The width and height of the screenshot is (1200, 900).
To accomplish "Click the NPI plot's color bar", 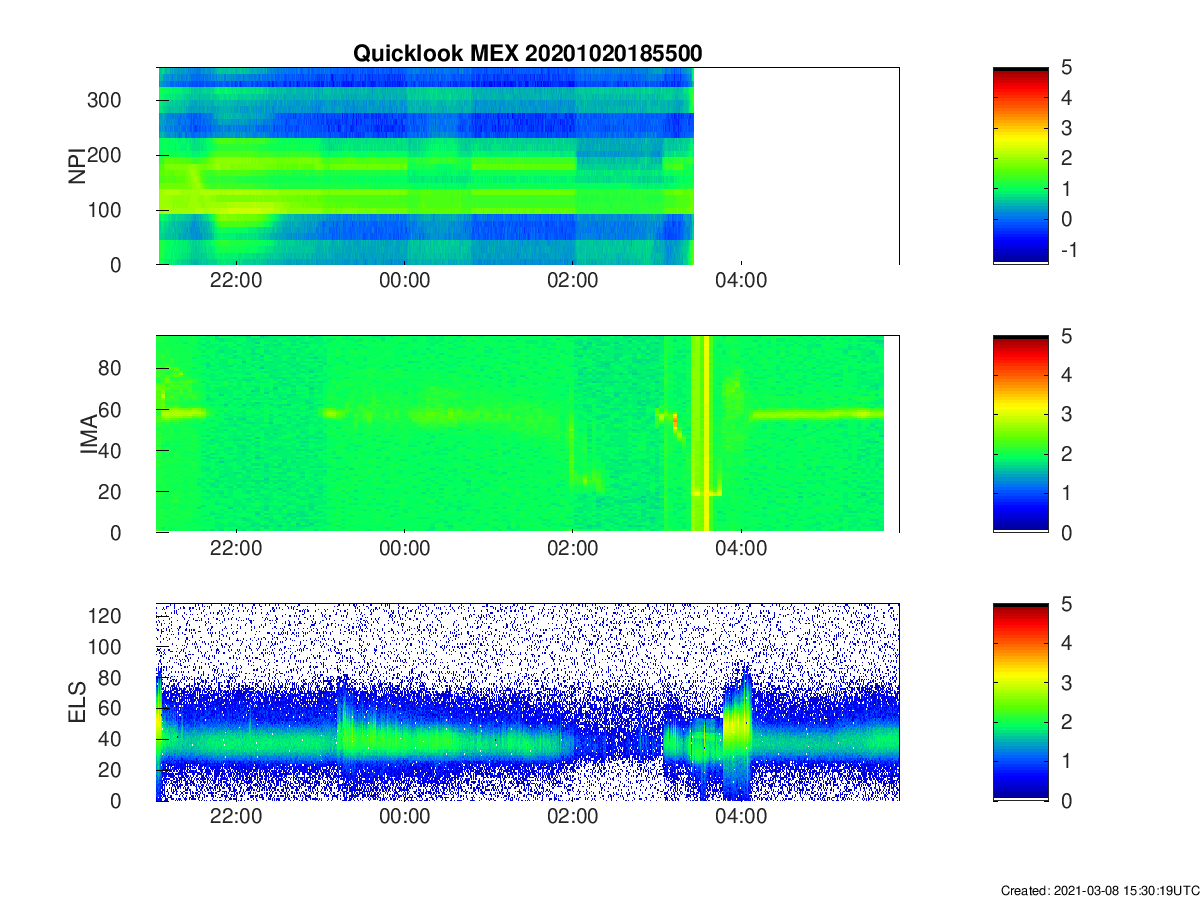I will (x=1020, y=166).
